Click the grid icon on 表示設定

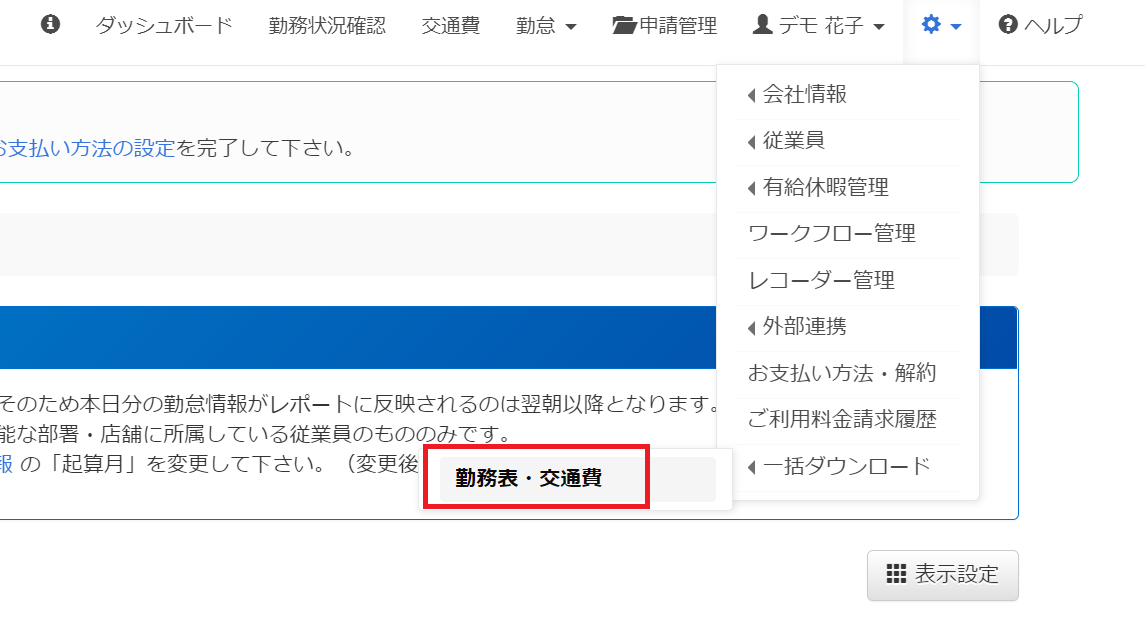pos(896,574)
